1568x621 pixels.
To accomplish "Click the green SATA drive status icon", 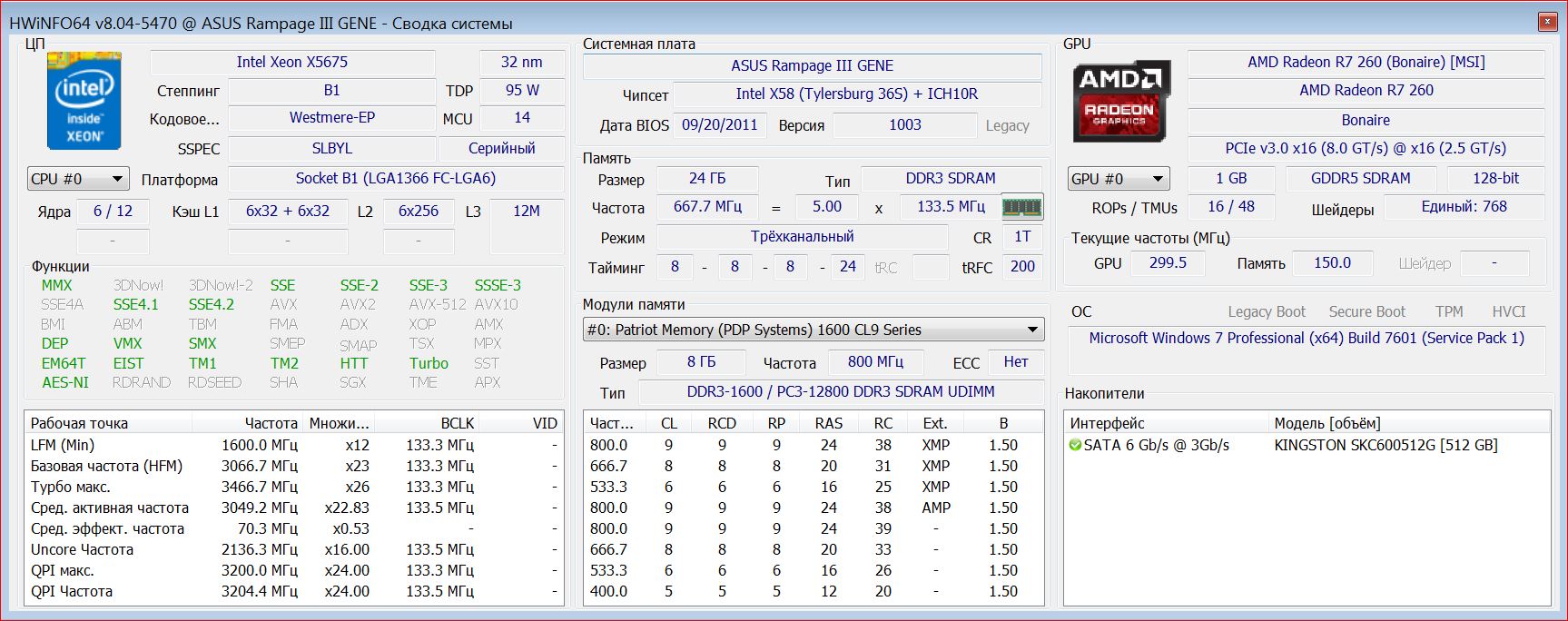I will click(x=1075, y=445).
